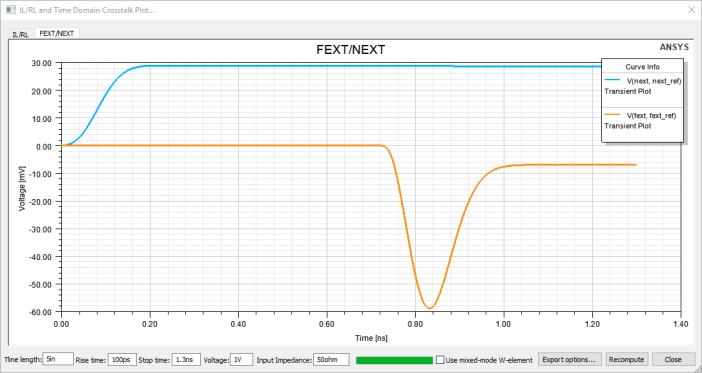Click the Voltage field showing 1V

tap(241, 359)
